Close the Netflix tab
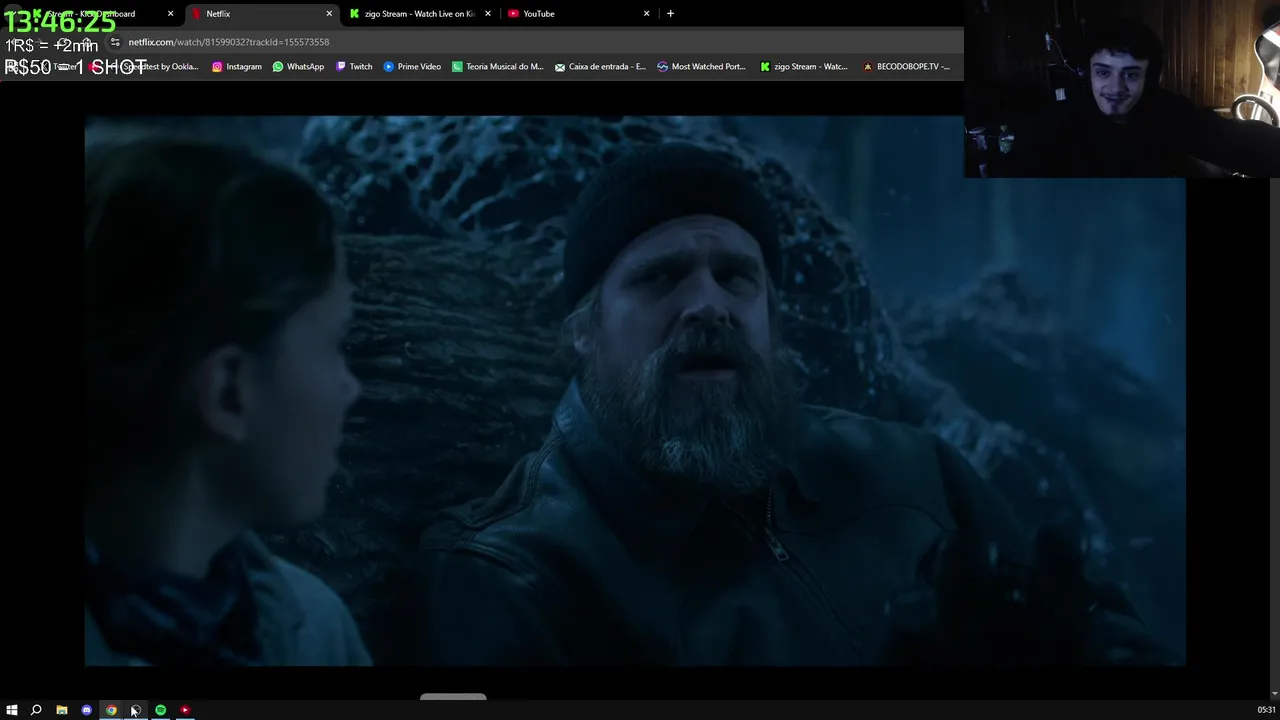This screenshot has height=720, width=1280. point(329,14)
